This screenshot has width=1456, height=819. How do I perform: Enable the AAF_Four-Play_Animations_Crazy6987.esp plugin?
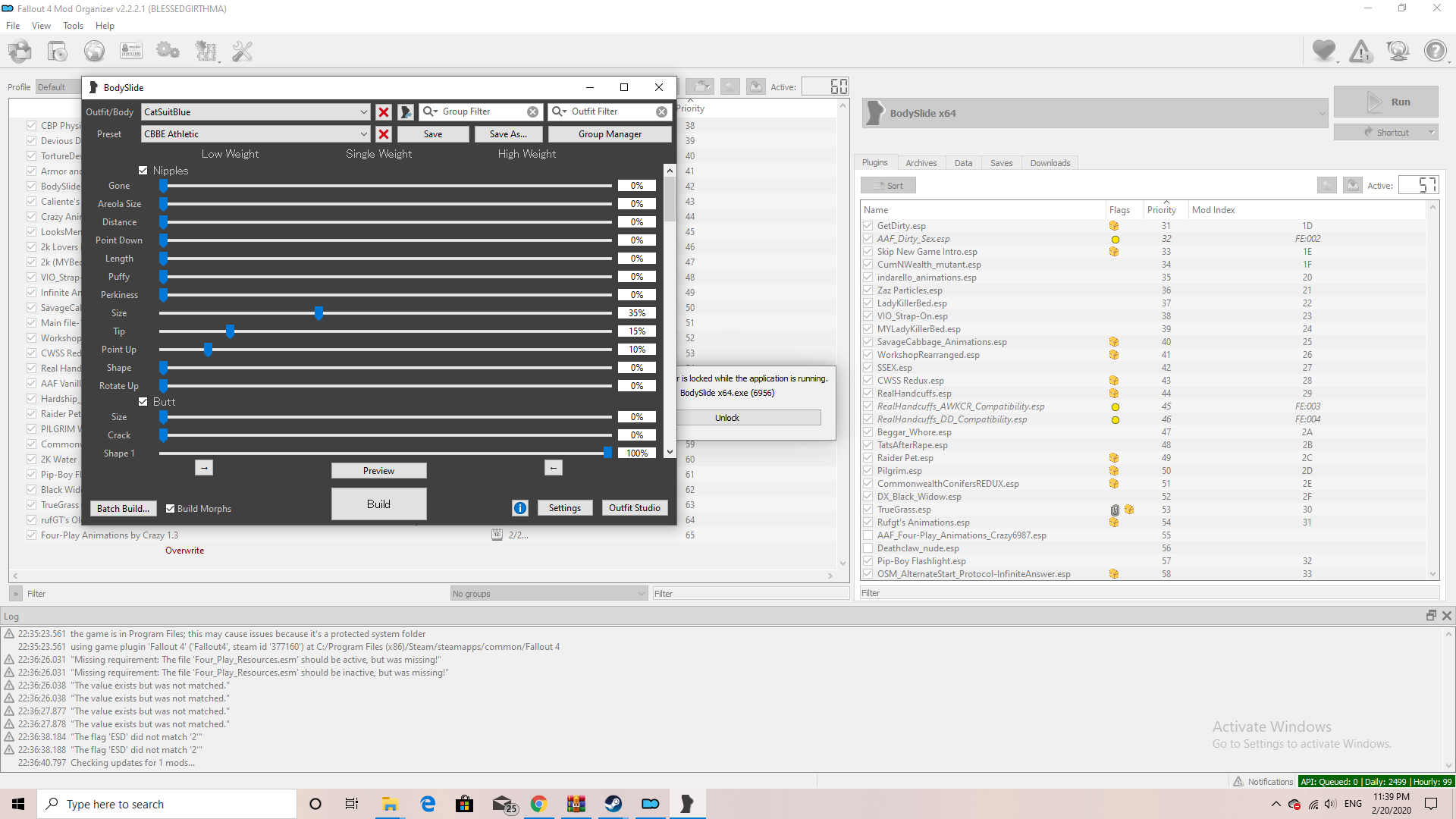pyautogui.click(x=868, y=535)
